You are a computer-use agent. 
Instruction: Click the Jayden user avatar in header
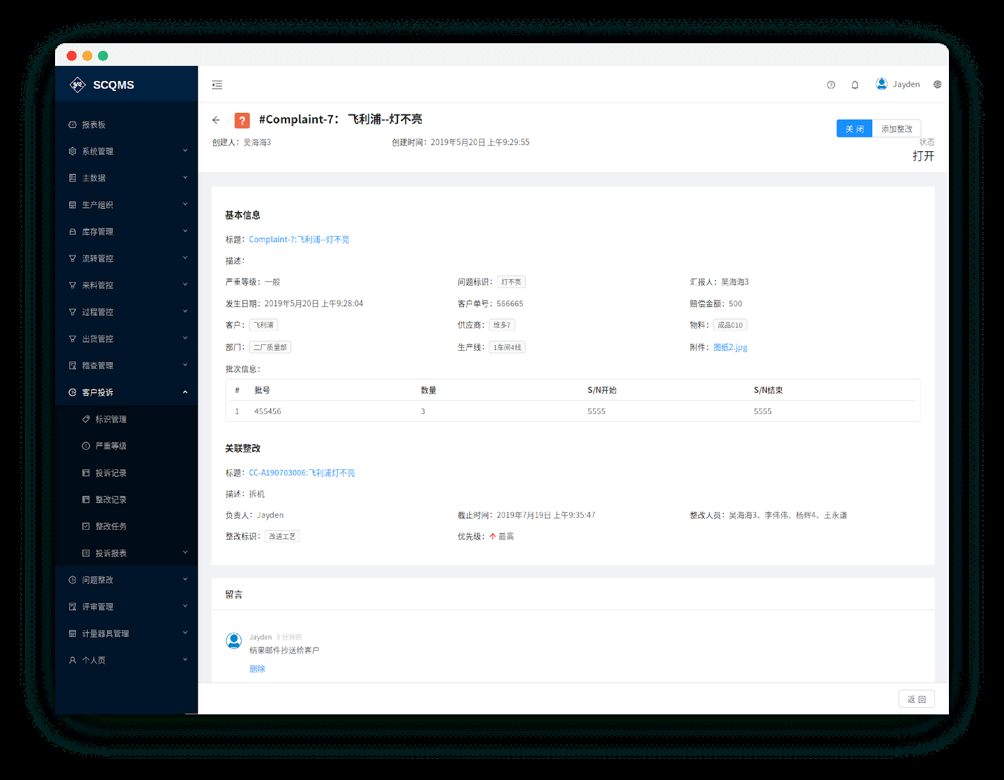pos(881,84)
